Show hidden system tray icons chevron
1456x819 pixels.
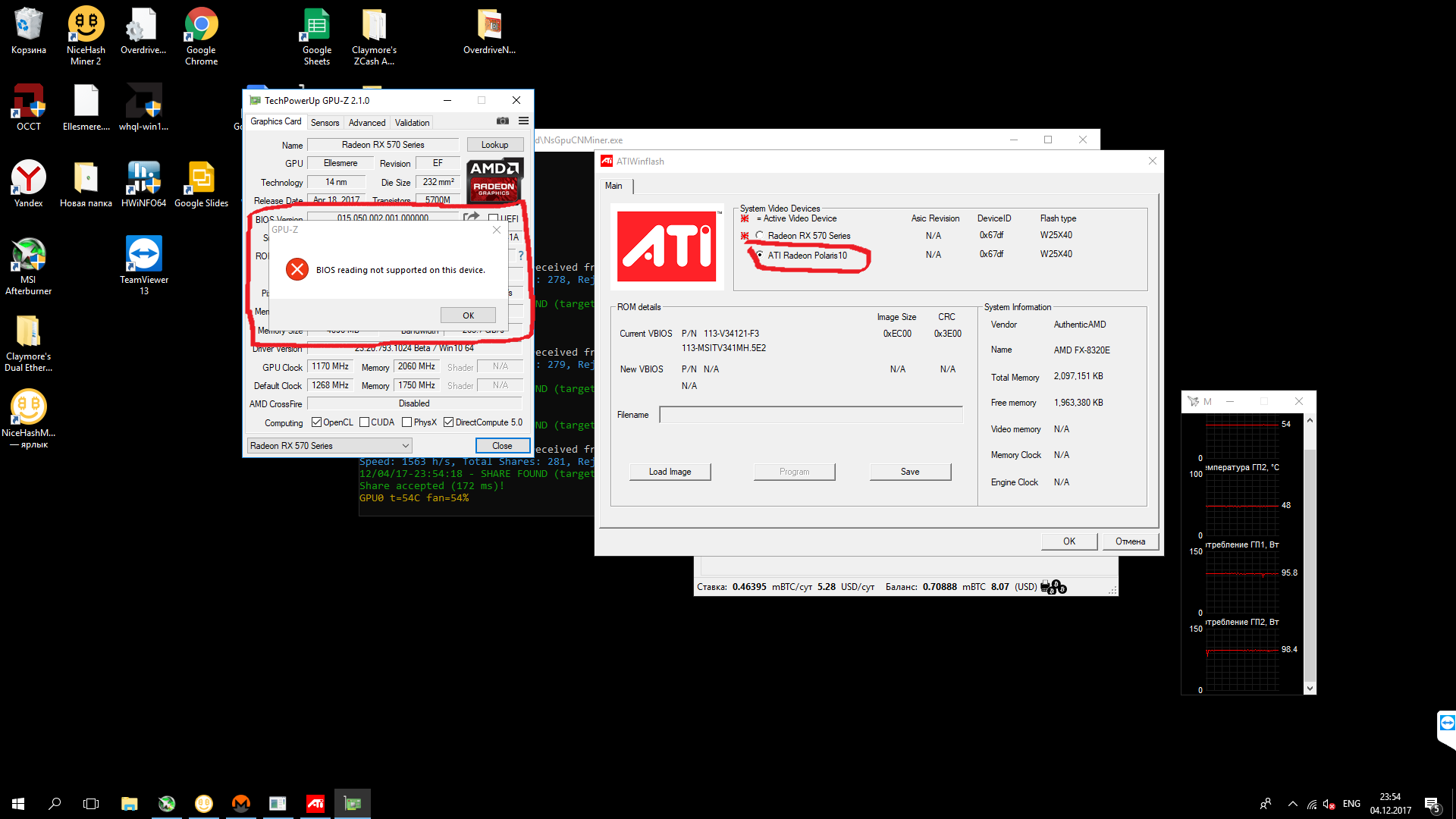[1292, 804]
